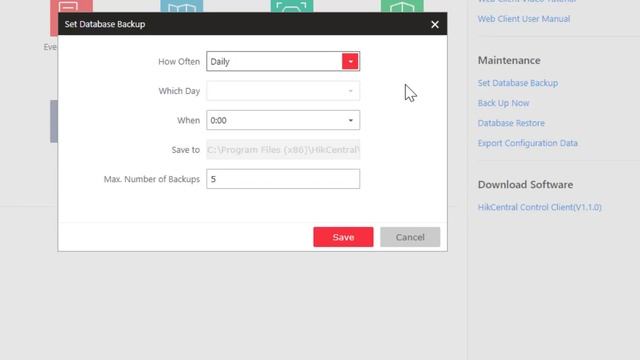The width and height of the screenshot is (640, 360).
Task: Click the Back Up Now link
Action: (503, 103)
